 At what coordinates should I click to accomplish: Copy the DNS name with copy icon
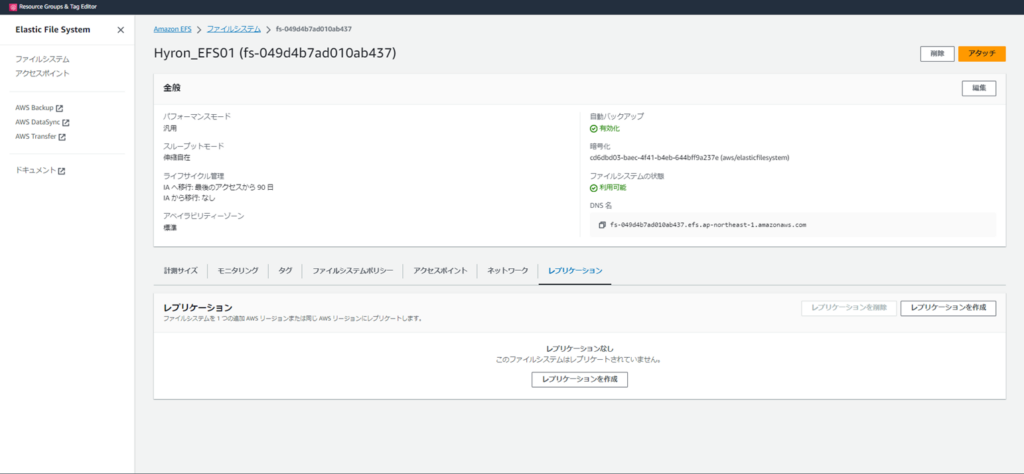[x=601, y=225]
